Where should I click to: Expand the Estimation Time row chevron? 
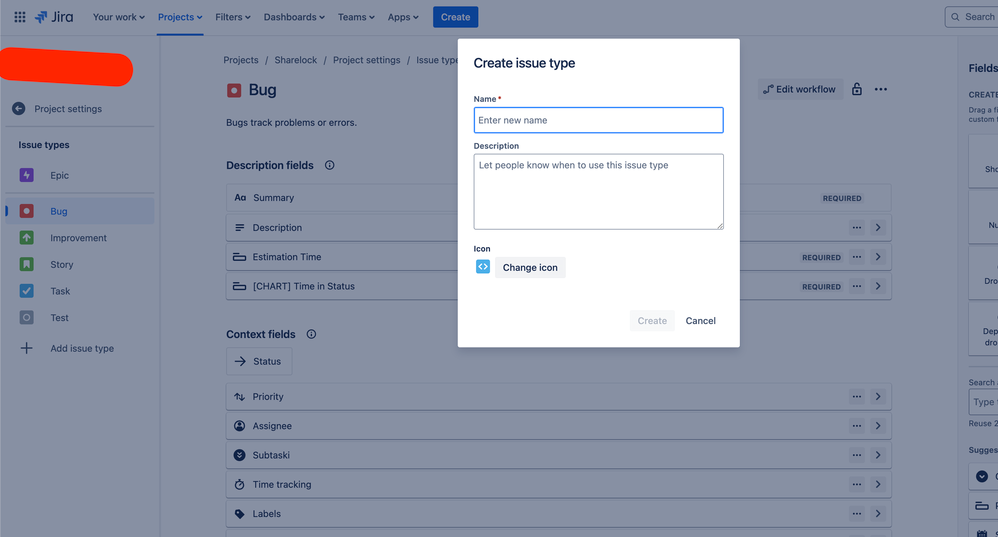point(878,257)
